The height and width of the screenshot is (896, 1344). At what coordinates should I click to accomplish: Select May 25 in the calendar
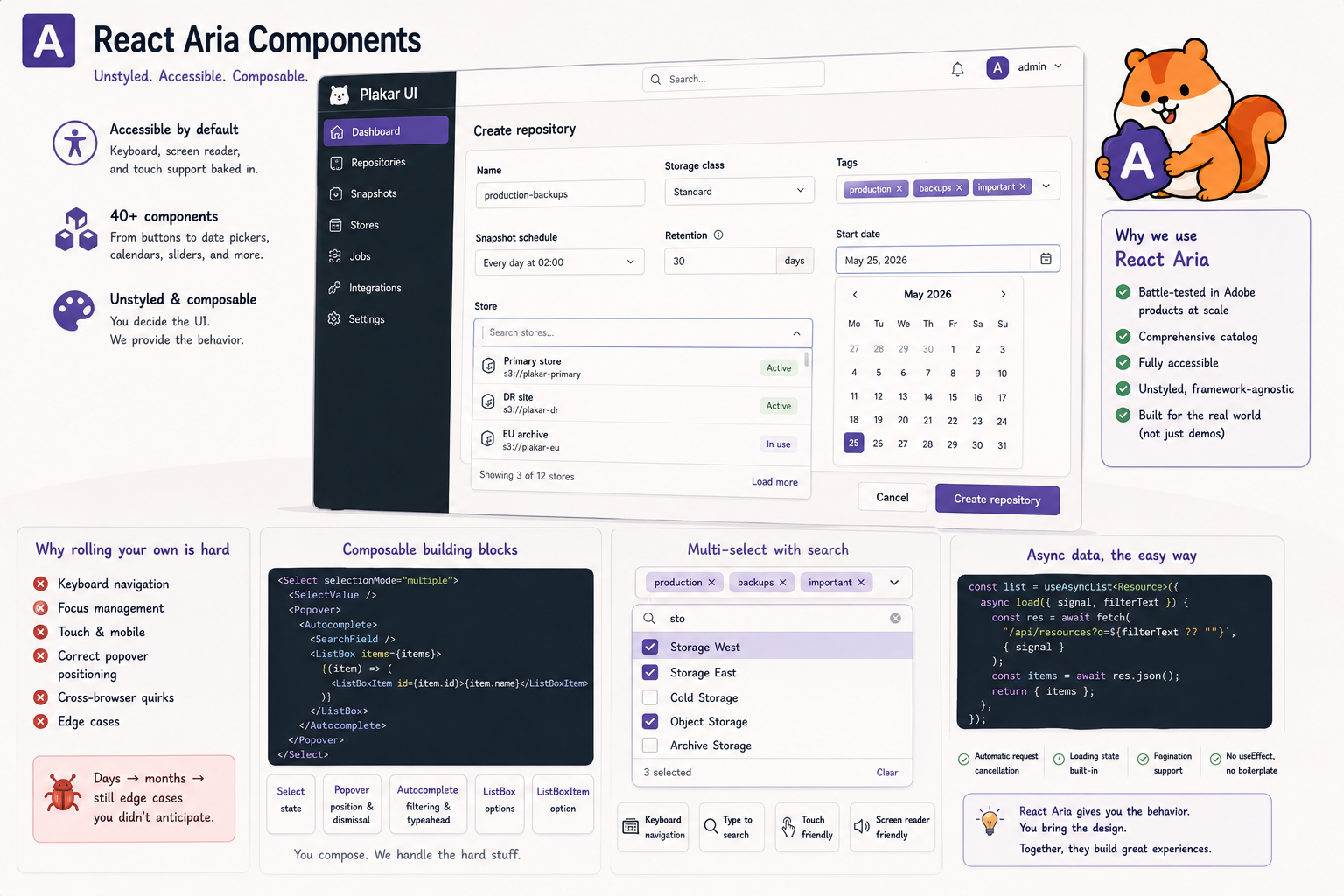click(x=854, y=444)
